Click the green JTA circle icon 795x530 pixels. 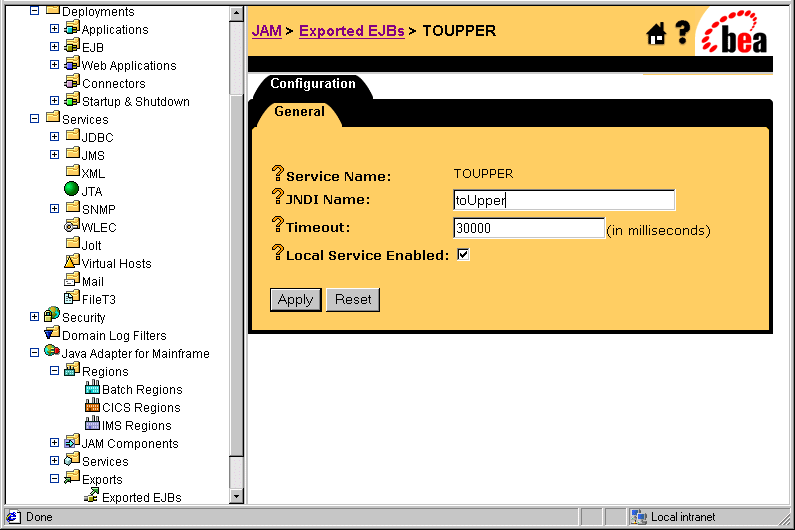click(x=71, y=189)
